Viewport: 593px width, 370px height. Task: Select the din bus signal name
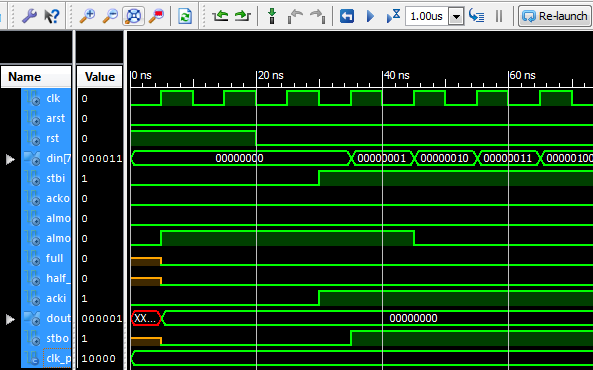[58, 158]
